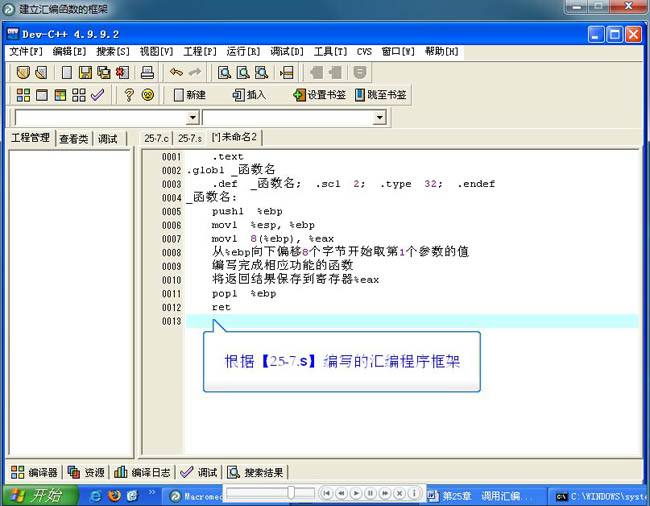Click the New project toolbar icon

(x=23, y=73)
